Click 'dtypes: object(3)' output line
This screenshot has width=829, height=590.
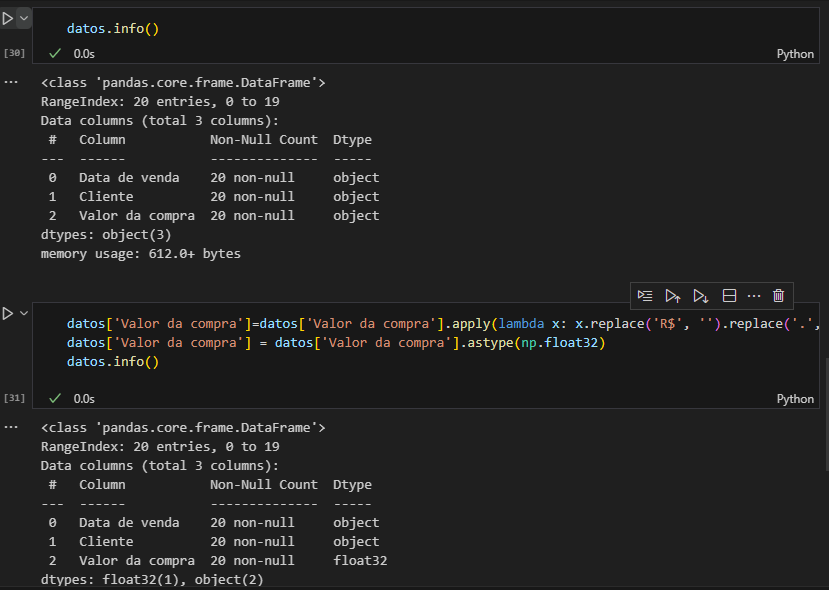[106, 235]
